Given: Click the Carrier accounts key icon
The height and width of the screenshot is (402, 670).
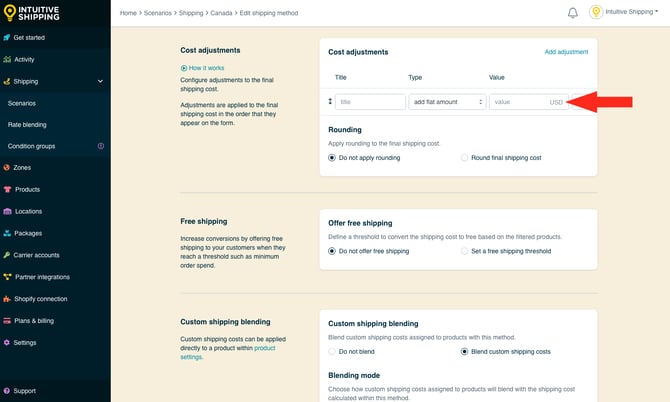Looking at the screenshot, I should [x=6, y=255].
